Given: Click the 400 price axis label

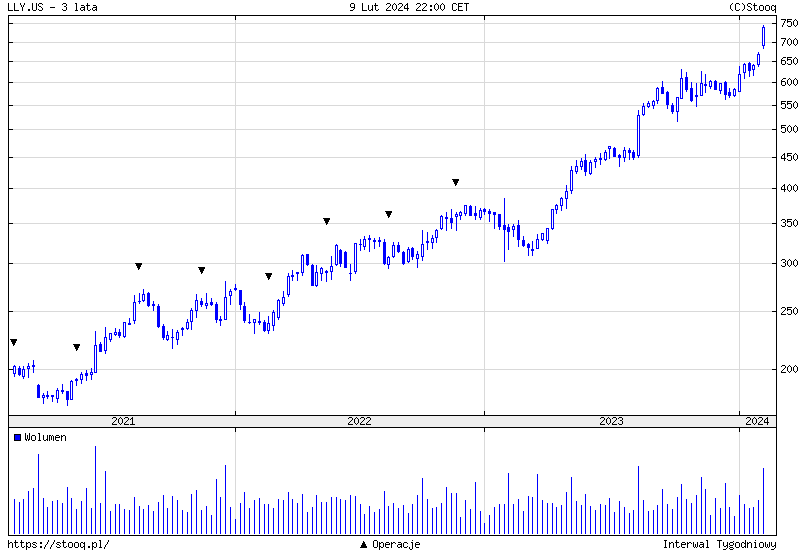Looking at the screenshot, I should [789, 188].
